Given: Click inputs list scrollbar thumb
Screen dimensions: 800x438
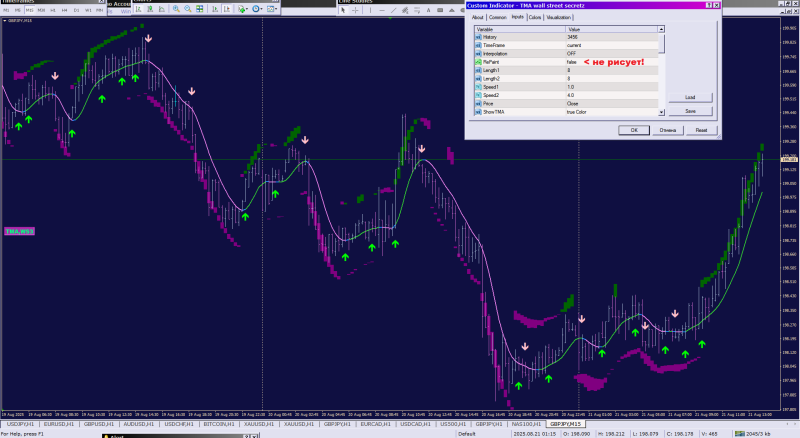Looking at the screenshot, I should pyautogui.click(x=661, y=43).
